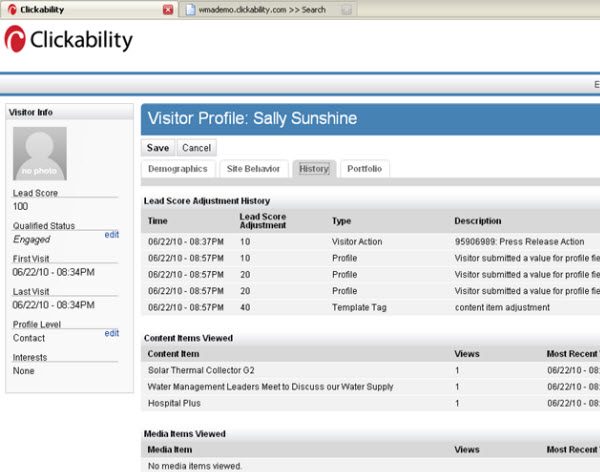The width and height of the screenshot is (600, 472).
Task: Click the page icon on Search tab
Action: point(190,10)
